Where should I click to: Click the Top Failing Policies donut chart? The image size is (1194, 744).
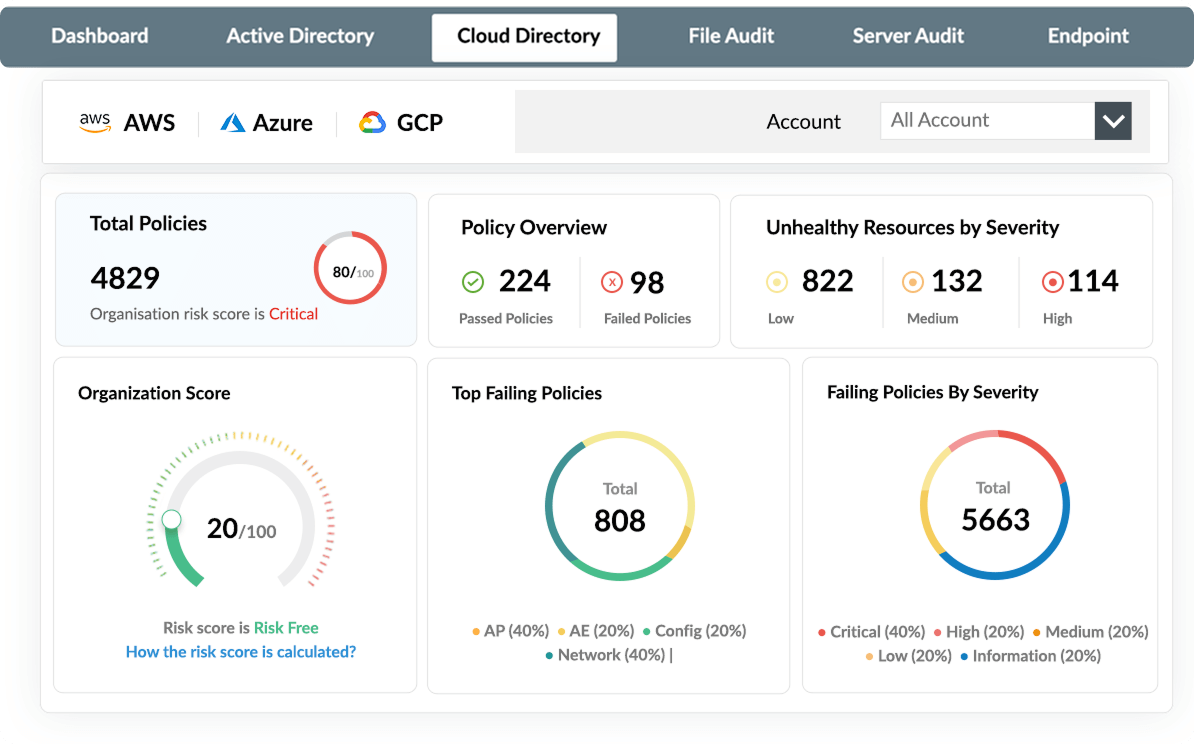[x=620, y=504]
